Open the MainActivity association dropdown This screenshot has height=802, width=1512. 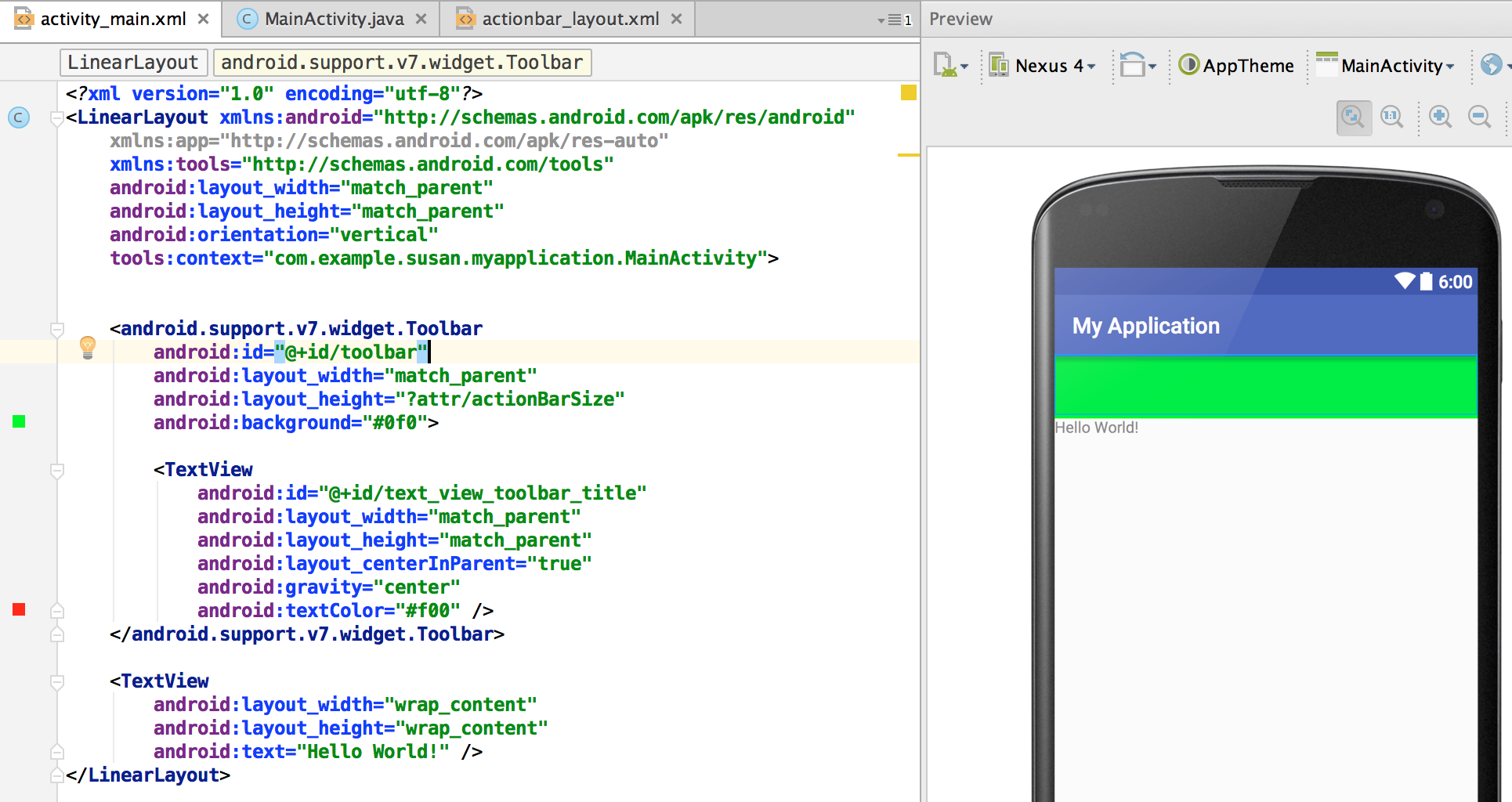click(1386, 66)
